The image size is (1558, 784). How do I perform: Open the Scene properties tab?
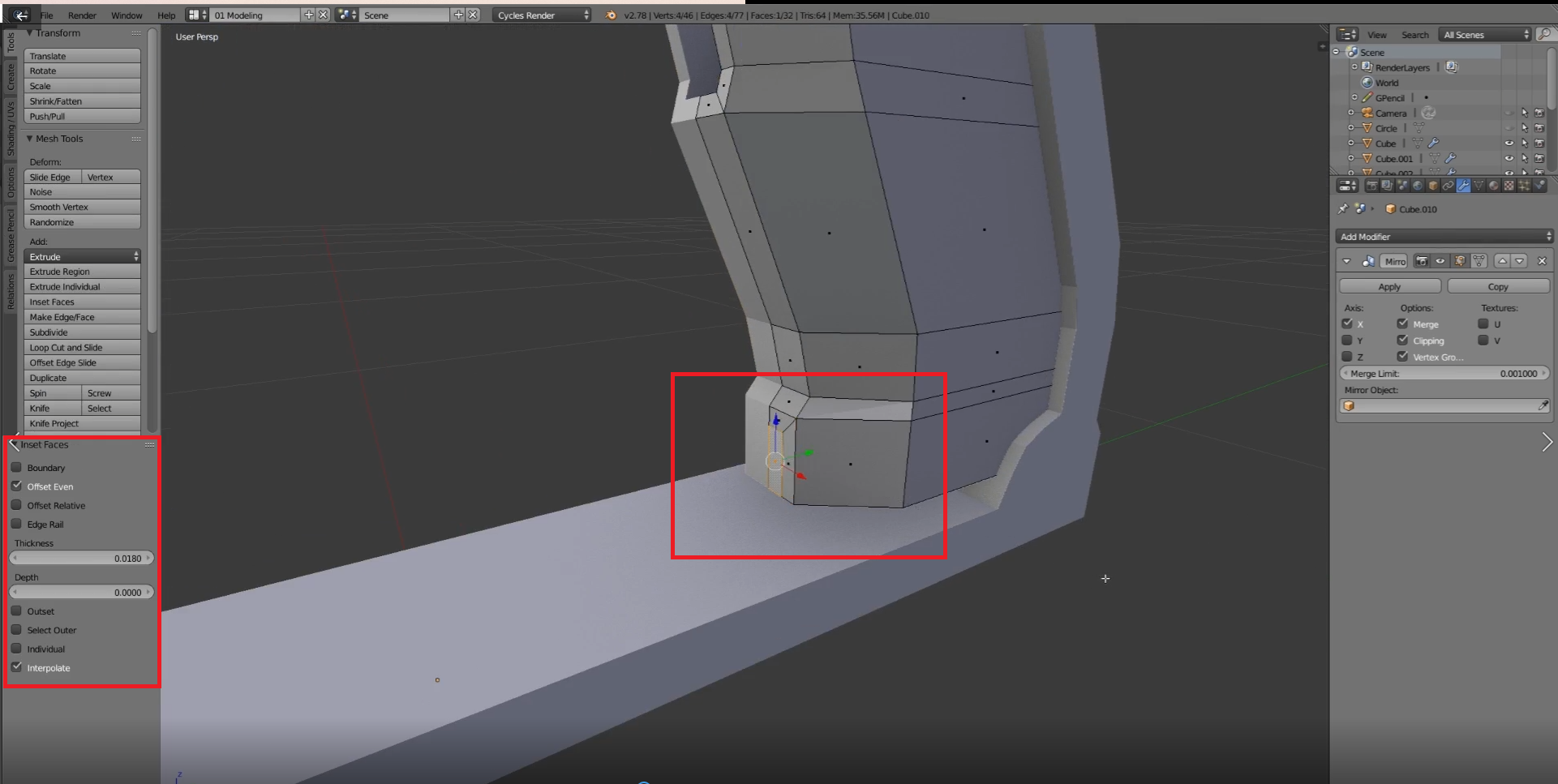pyautogui.click(x=1402, y=186)
